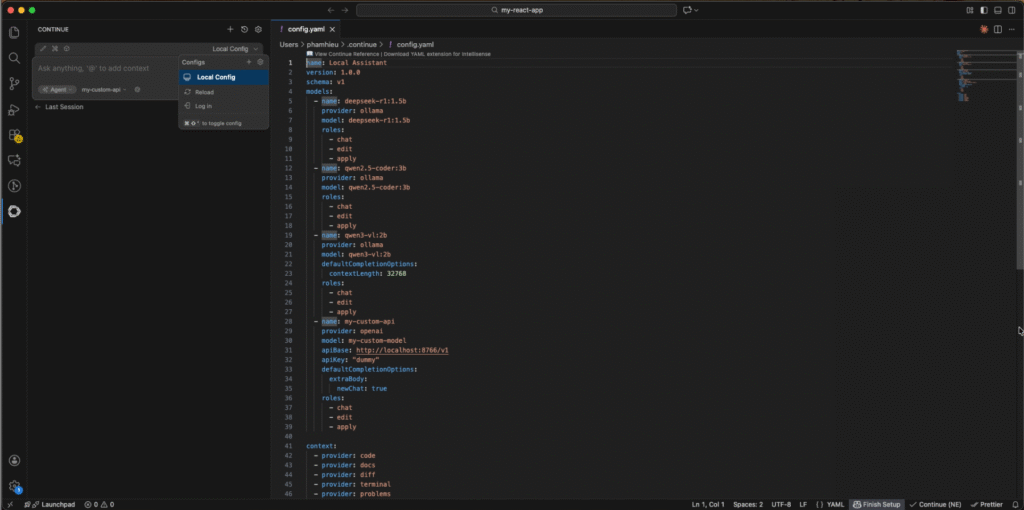
Task: Click the Finish Setup status bar button
Action: click(876, 504)
